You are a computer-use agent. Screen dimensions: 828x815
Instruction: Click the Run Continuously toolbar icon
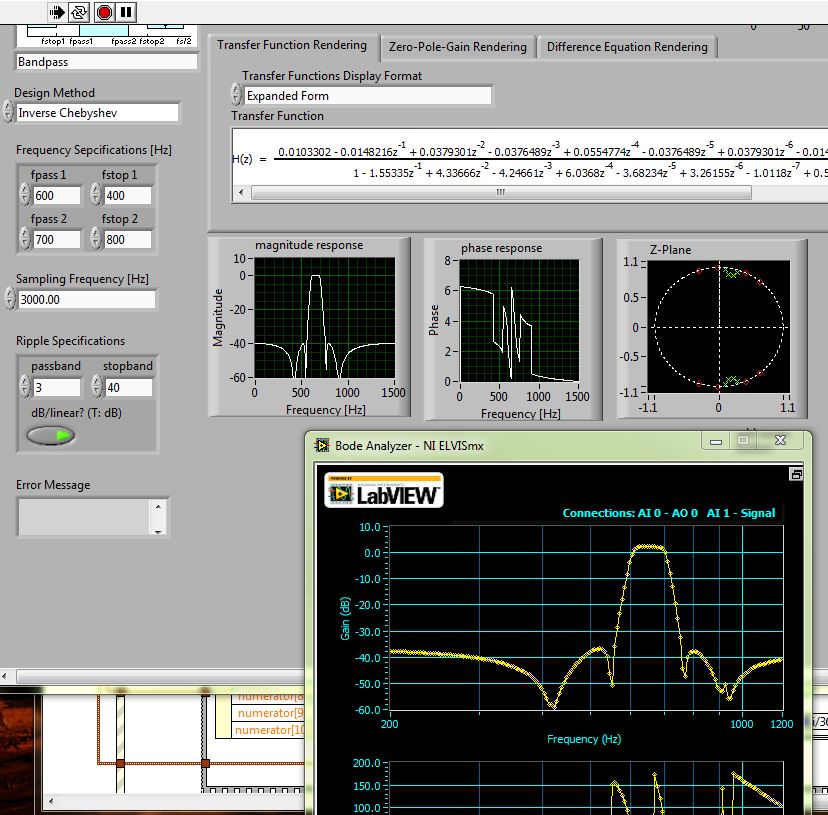(x=80, y=12)
